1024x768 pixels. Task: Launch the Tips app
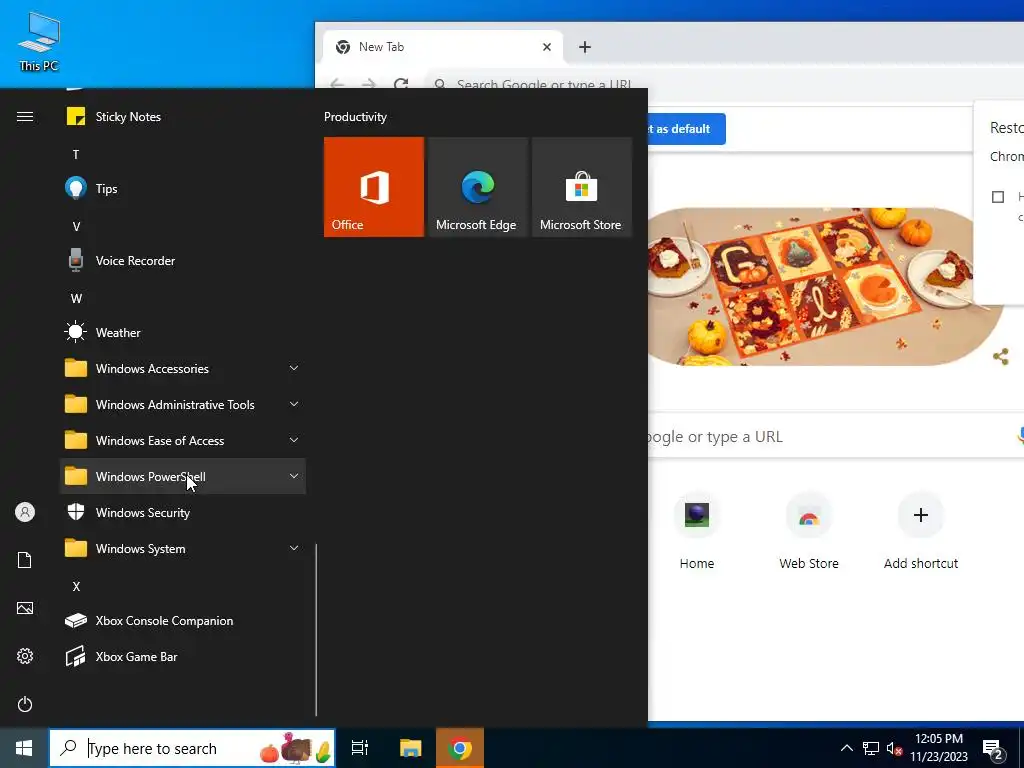coord(183,189)
